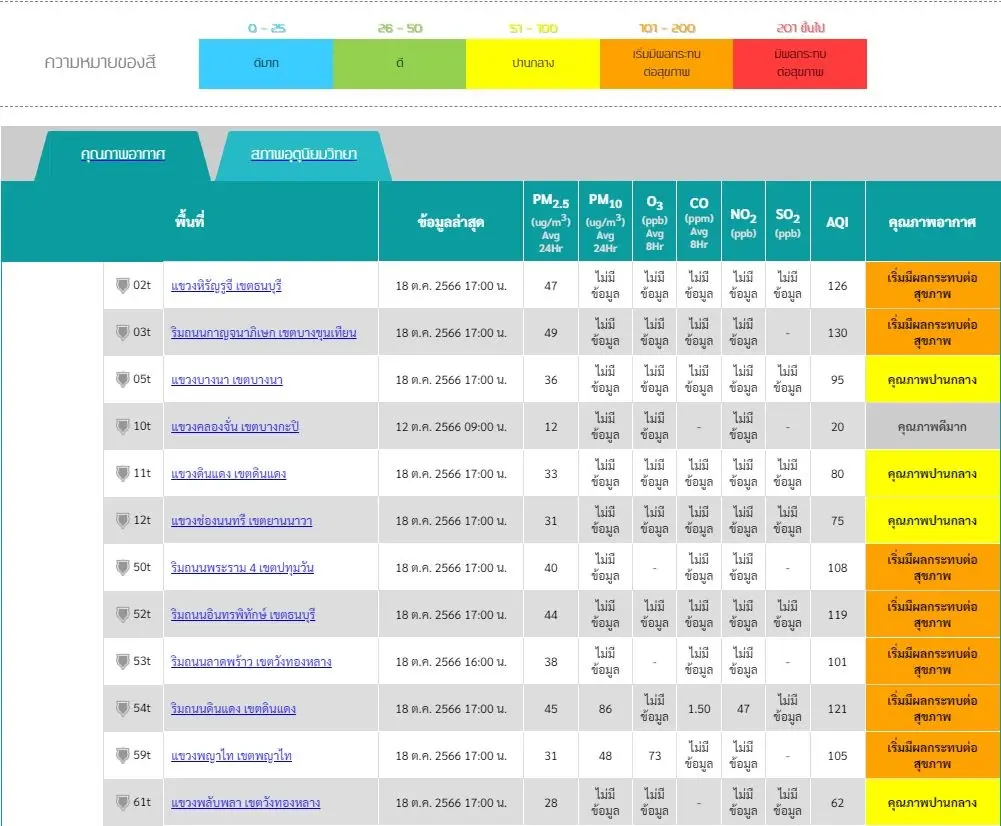The image size is (1001, 826).
Task: Click the CO (ppm) column header
Action: click(x=699, y=222)
